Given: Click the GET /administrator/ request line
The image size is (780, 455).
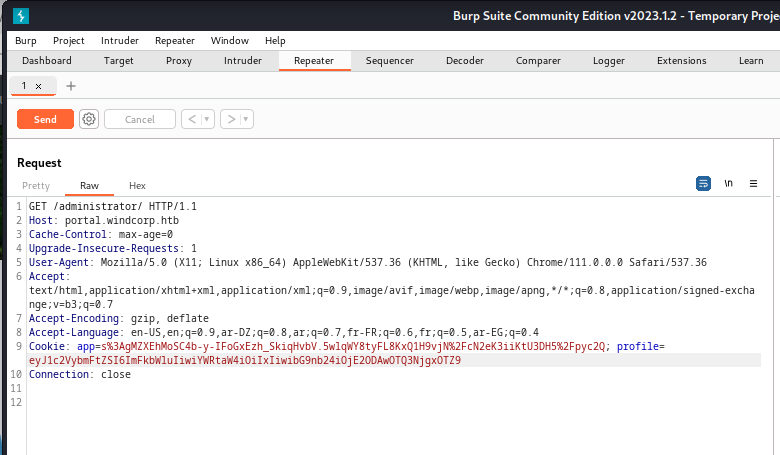Looking at the screenshot, I should (x=112, y=206).
